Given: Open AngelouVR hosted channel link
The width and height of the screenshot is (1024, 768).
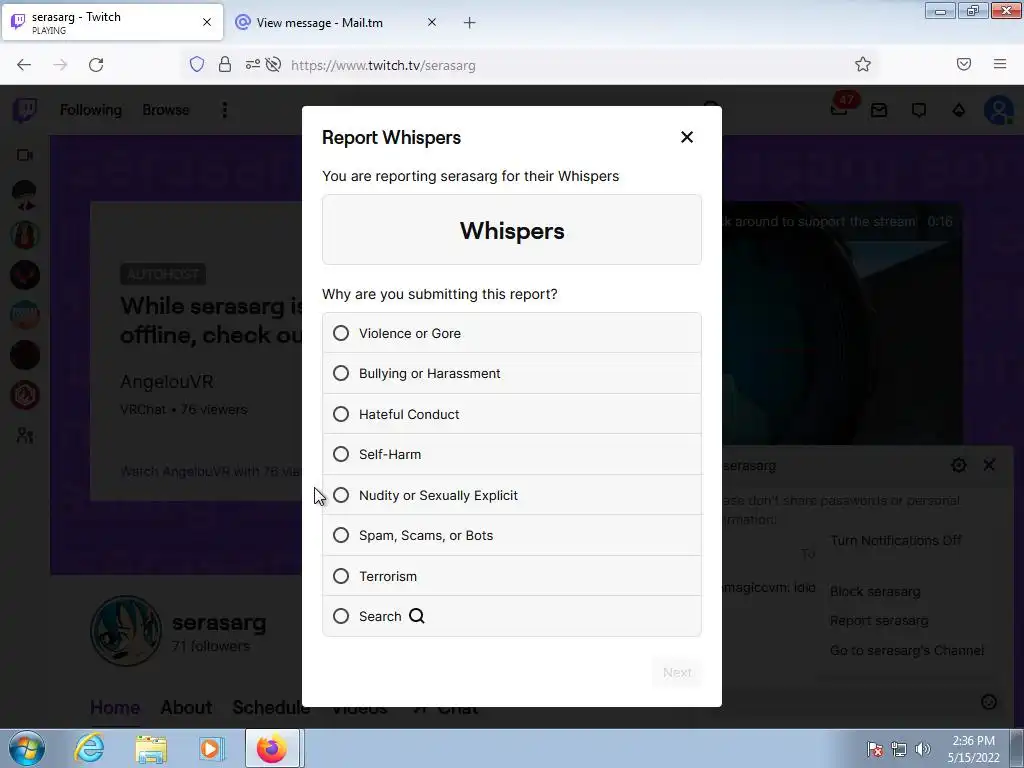Looking at the screenshot, I should click(167, 381).
